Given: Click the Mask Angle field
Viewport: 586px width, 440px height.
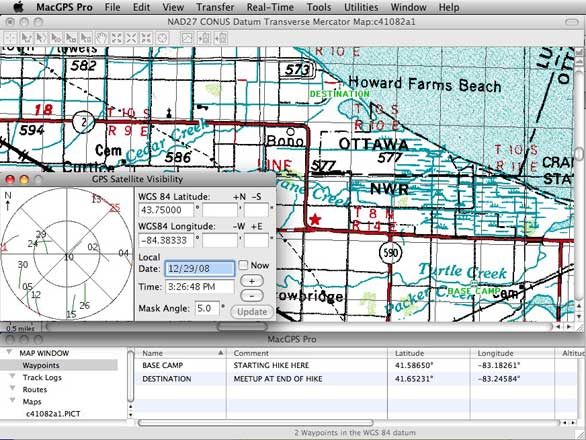Looking at the screenshot, I should (207, 308).
